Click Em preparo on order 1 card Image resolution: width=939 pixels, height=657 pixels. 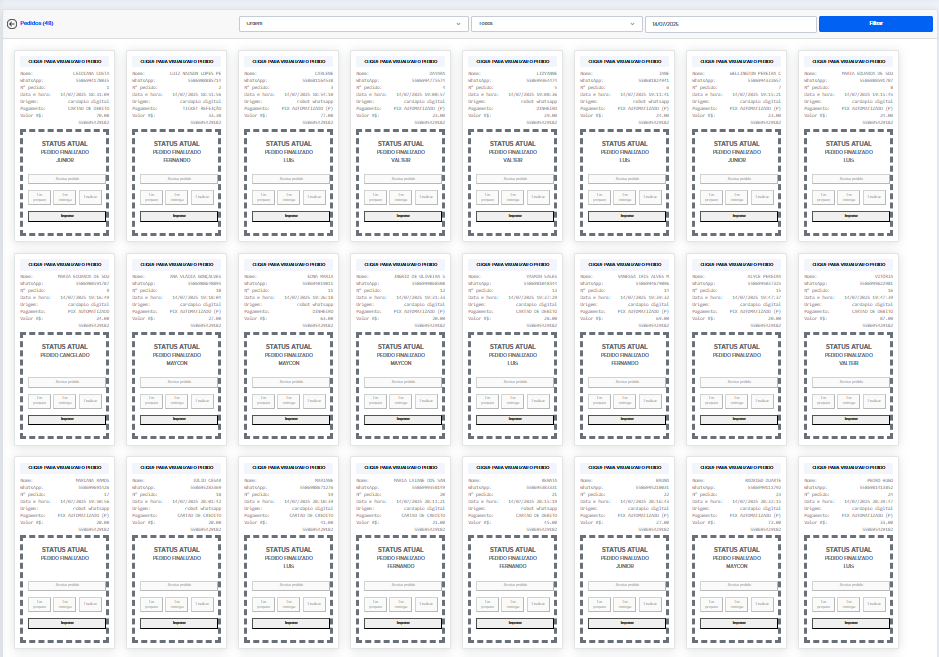point(40,197)
